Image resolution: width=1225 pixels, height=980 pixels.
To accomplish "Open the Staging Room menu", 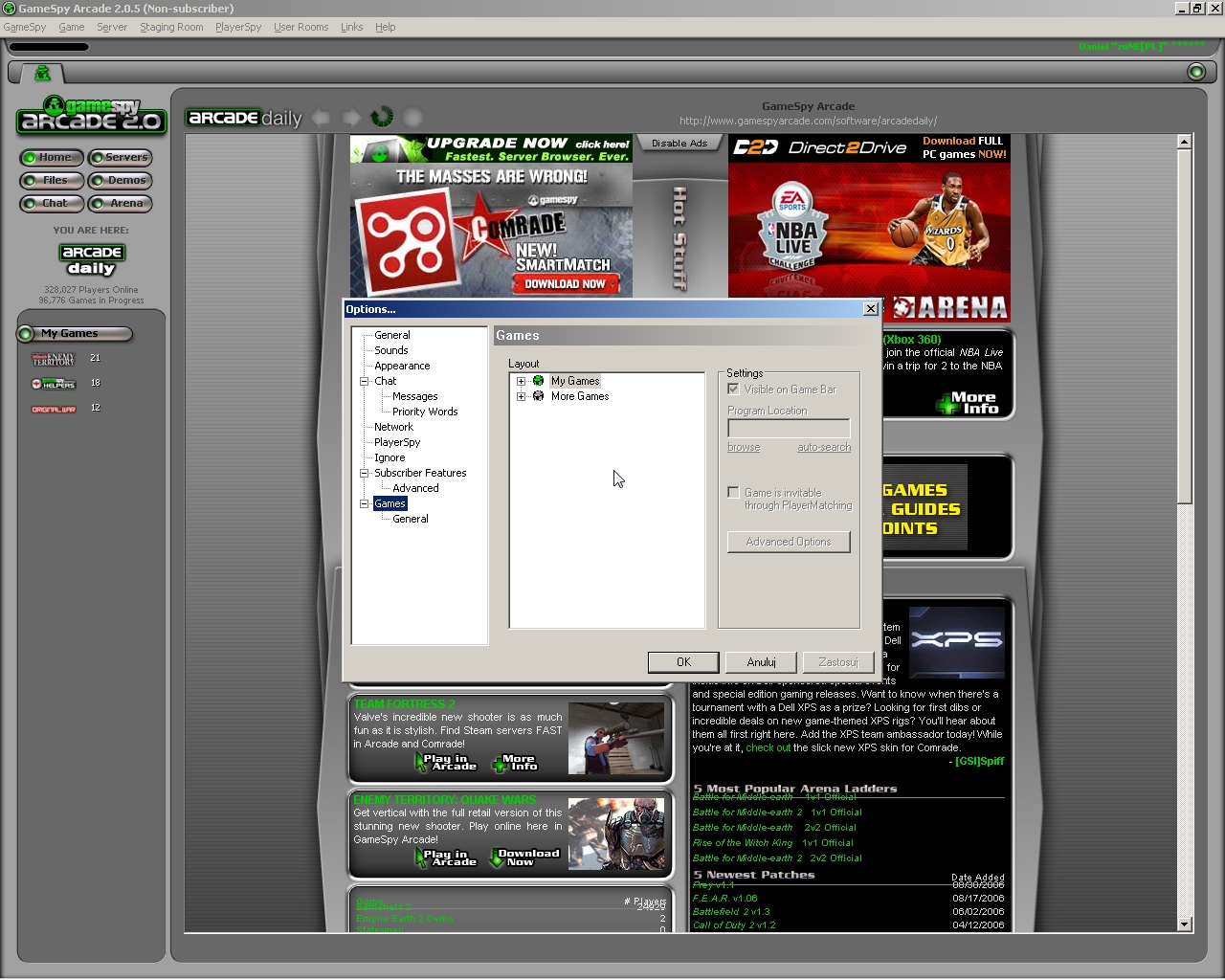I will (171, 27).
